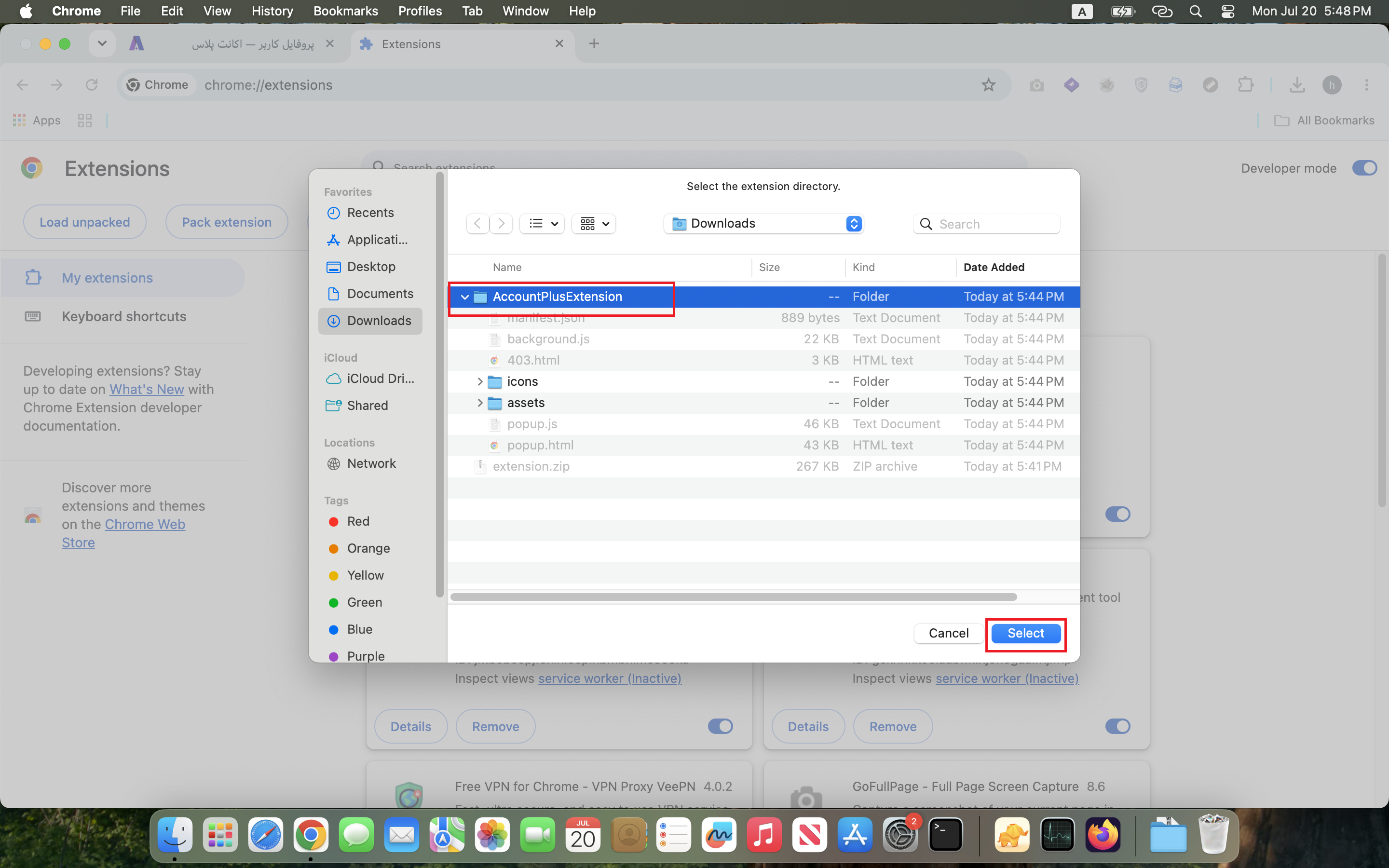Go forward in the file dialog
This screenshot has width=1389, height=868.
point(501,223)
